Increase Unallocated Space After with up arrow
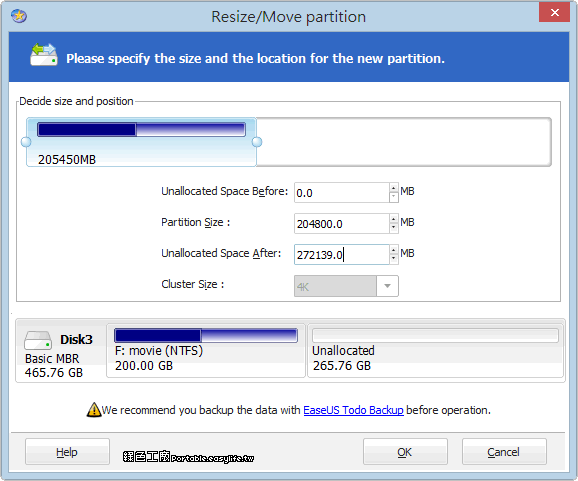This screenshot has height=481, width=578. (x=394, y=250)
